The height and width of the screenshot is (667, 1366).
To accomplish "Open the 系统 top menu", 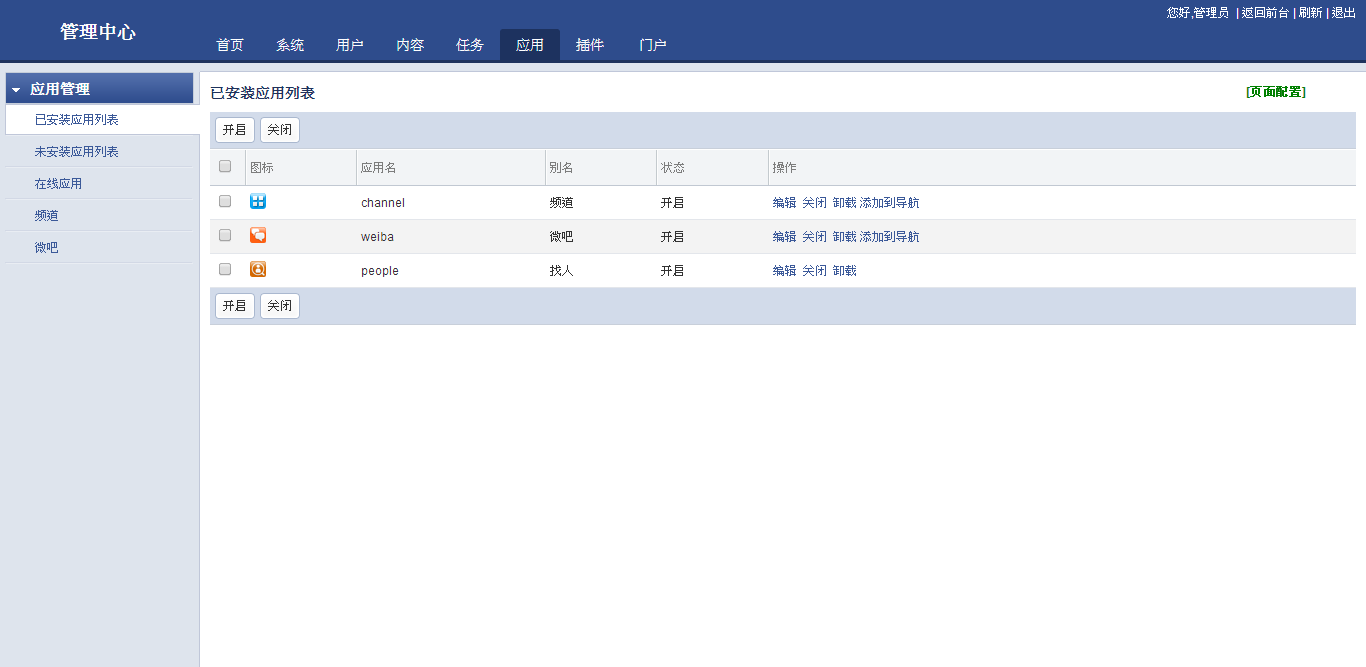I will pyautogui.click(x=290, y=45).
